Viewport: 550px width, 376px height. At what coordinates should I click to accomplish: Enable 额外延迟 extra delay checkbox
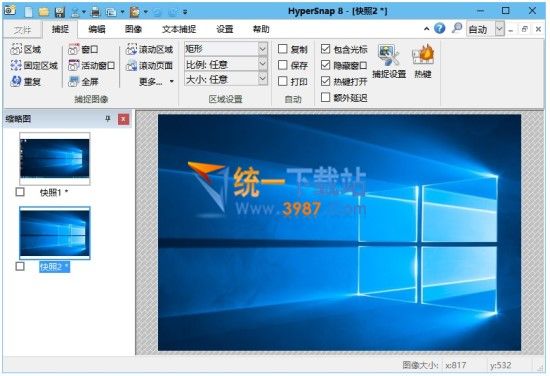pos(326,97)
